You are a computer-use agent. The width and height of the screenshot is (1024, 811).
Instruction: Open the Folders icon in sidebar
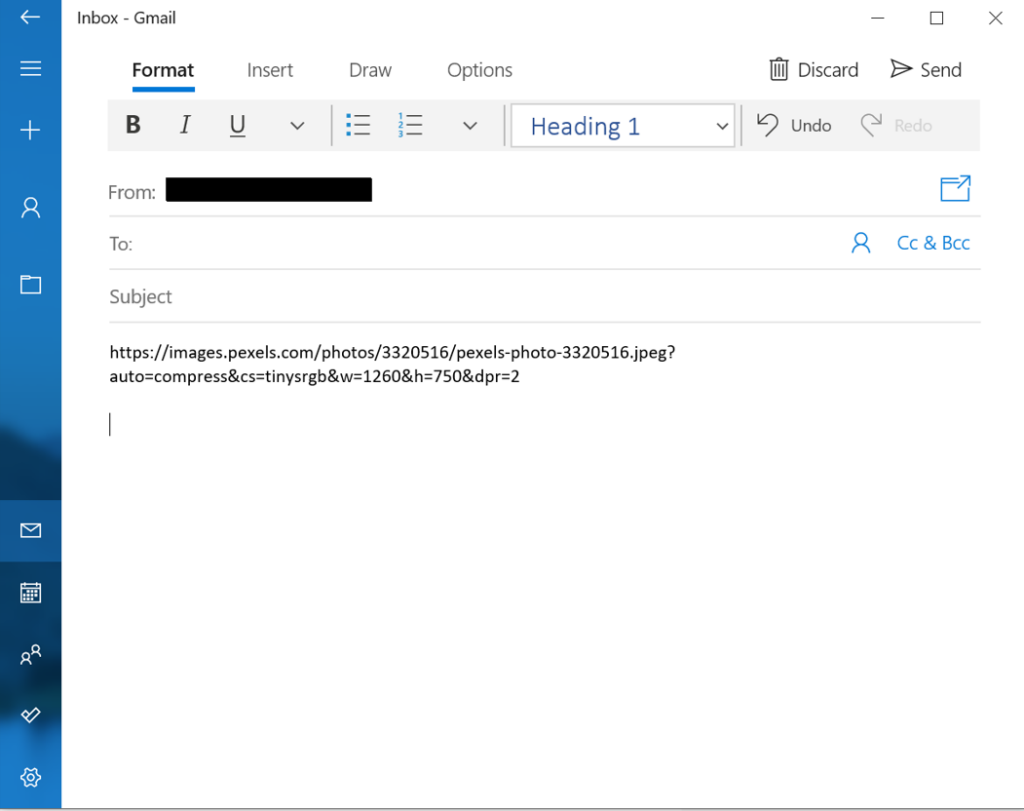click(x=30, y=285)
